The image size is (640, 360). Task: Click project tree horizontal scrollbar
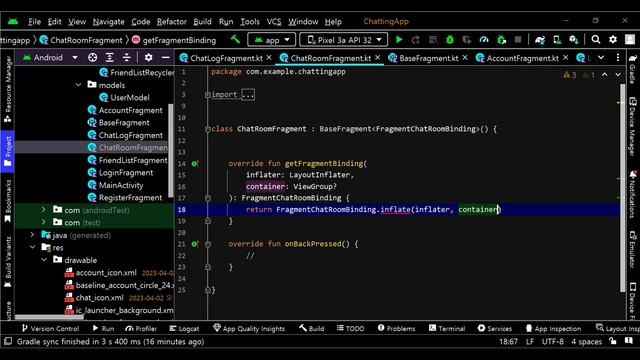49,317
